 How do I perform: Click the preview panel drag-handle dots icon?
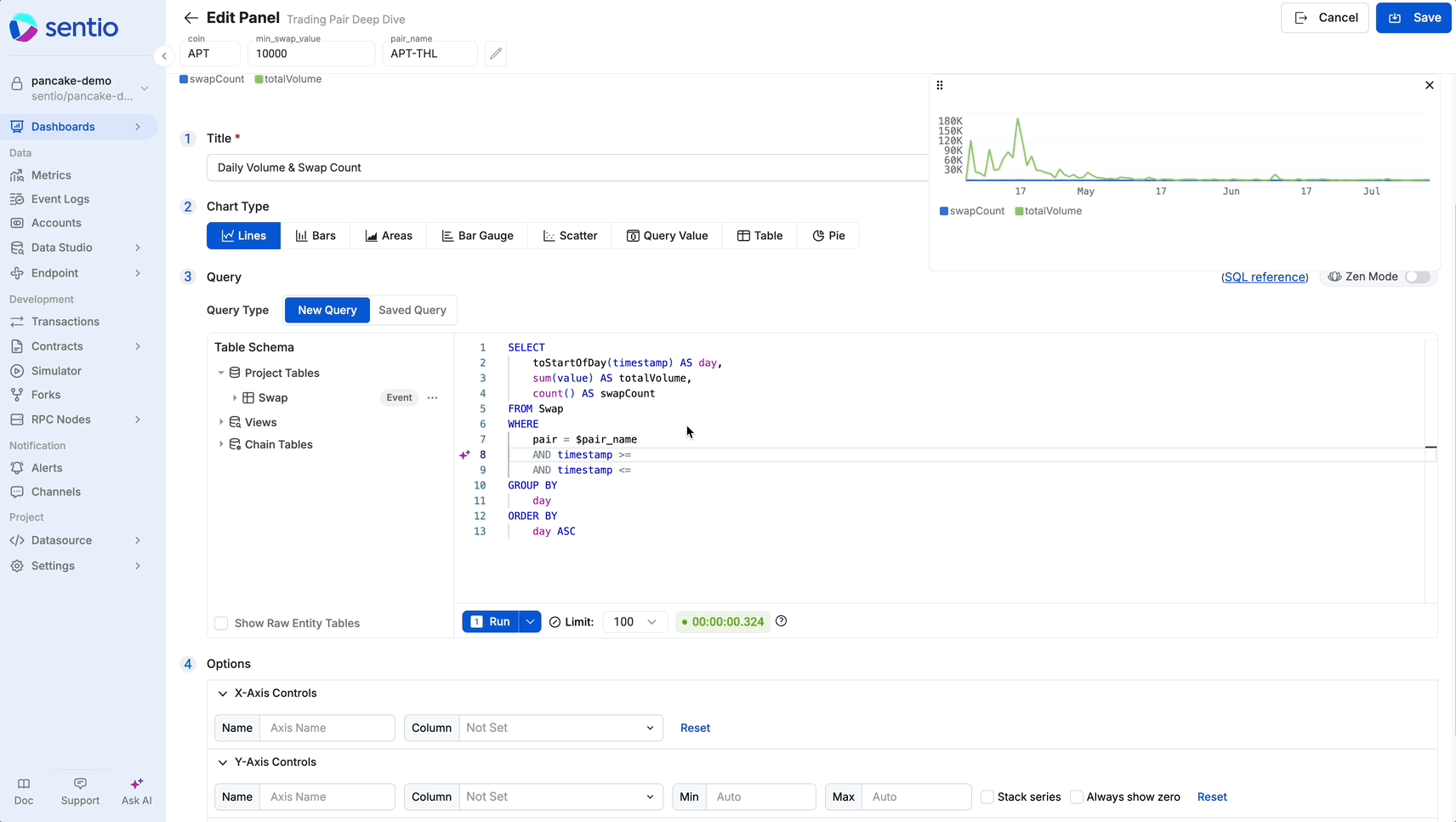click(x=940, y=85)
